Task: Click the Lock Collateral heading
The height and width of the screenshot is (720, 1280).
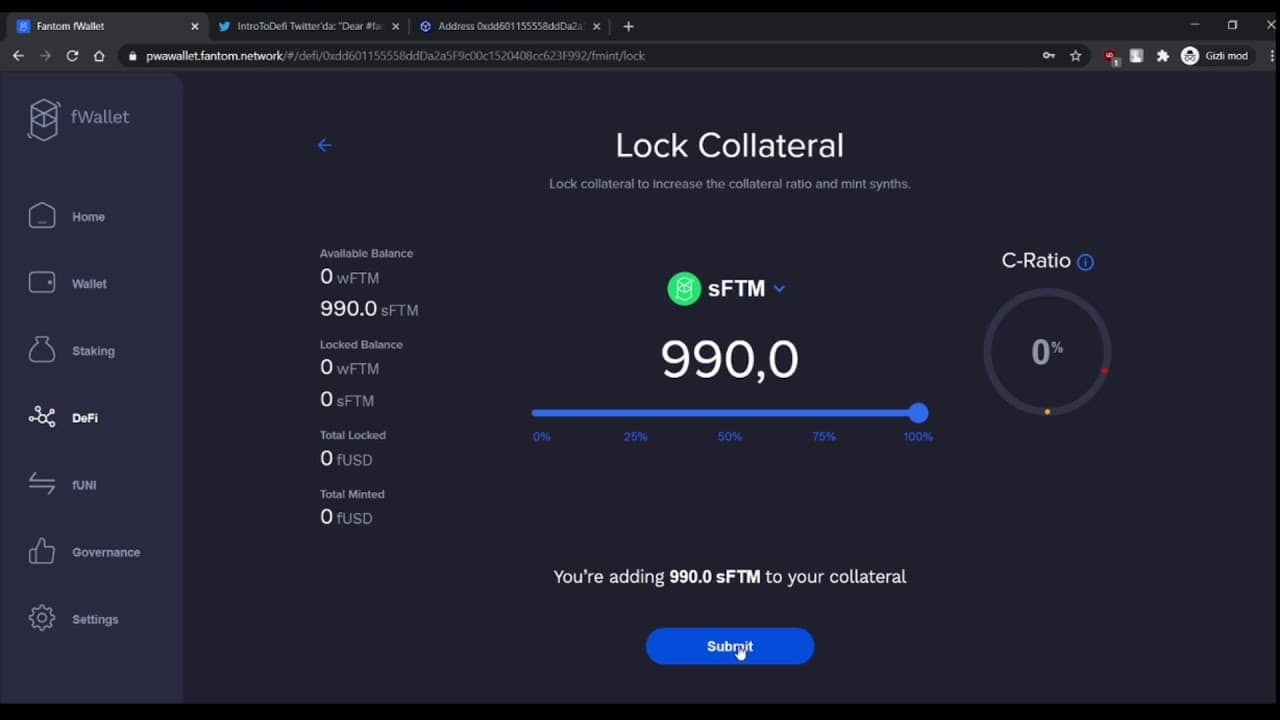Action: click(x=729, y=146)
